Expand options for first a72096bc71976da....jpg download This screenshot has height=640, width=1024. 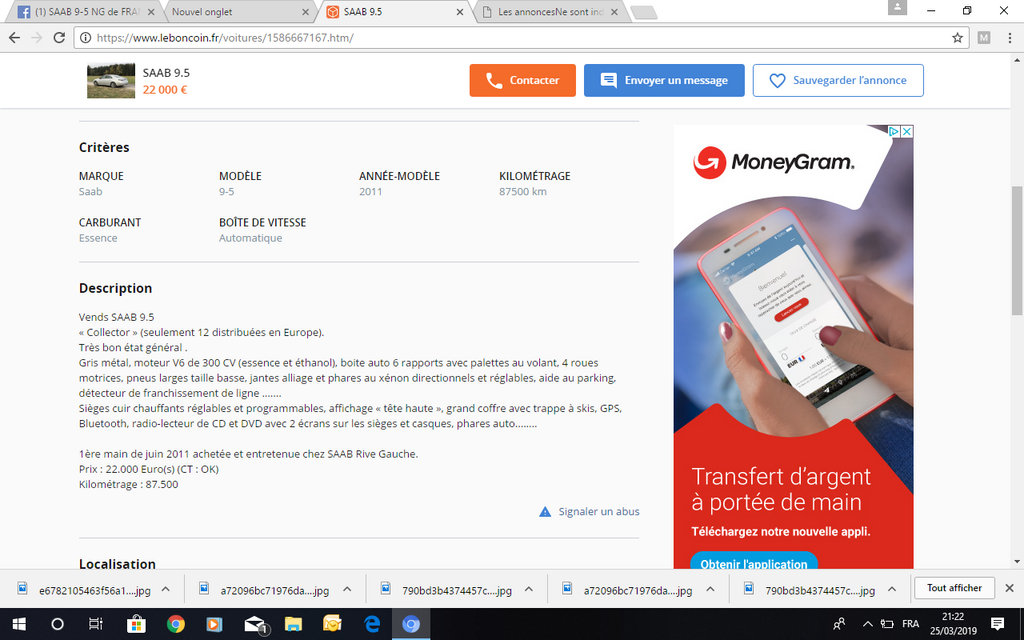point(347,589)
